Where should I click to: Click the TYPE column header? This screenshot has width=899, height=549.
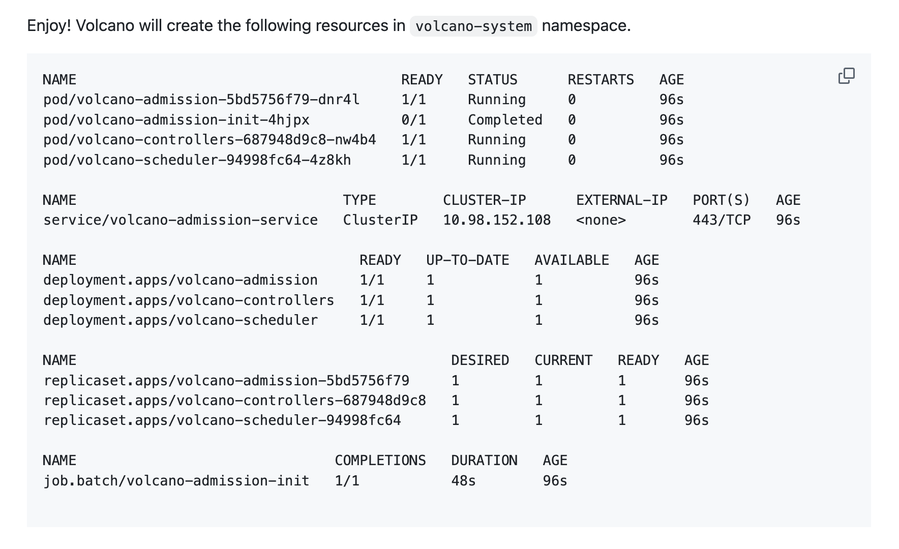click(x=359, y=200)
